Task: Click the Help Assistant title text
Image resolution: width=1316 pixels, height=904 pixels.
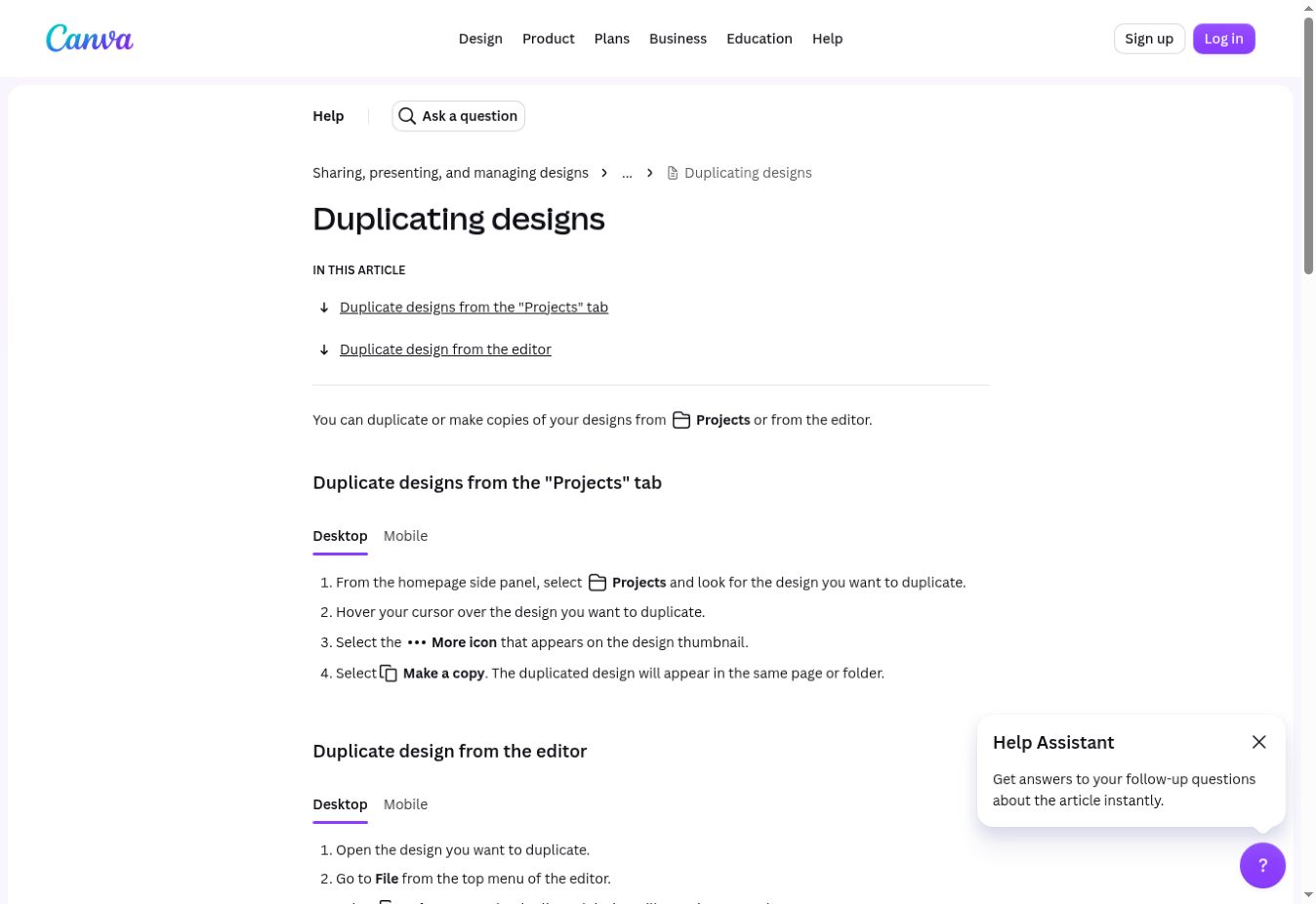Action: (1053, 743)
